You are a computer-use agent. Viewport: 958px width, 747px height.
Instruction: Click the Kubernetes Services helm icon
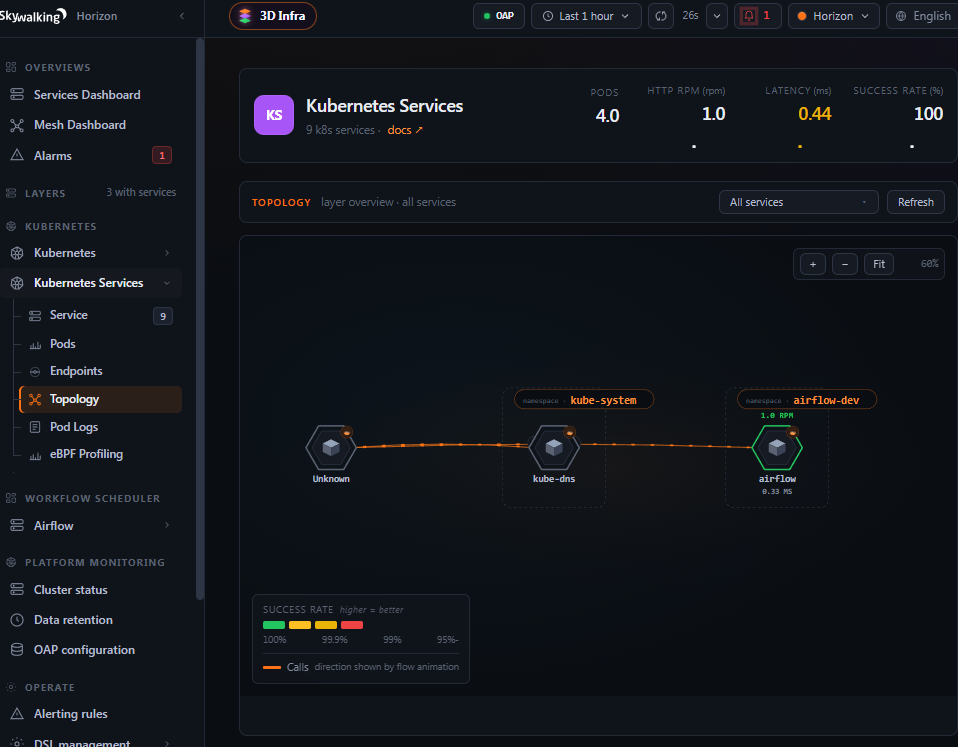(17, 283)
